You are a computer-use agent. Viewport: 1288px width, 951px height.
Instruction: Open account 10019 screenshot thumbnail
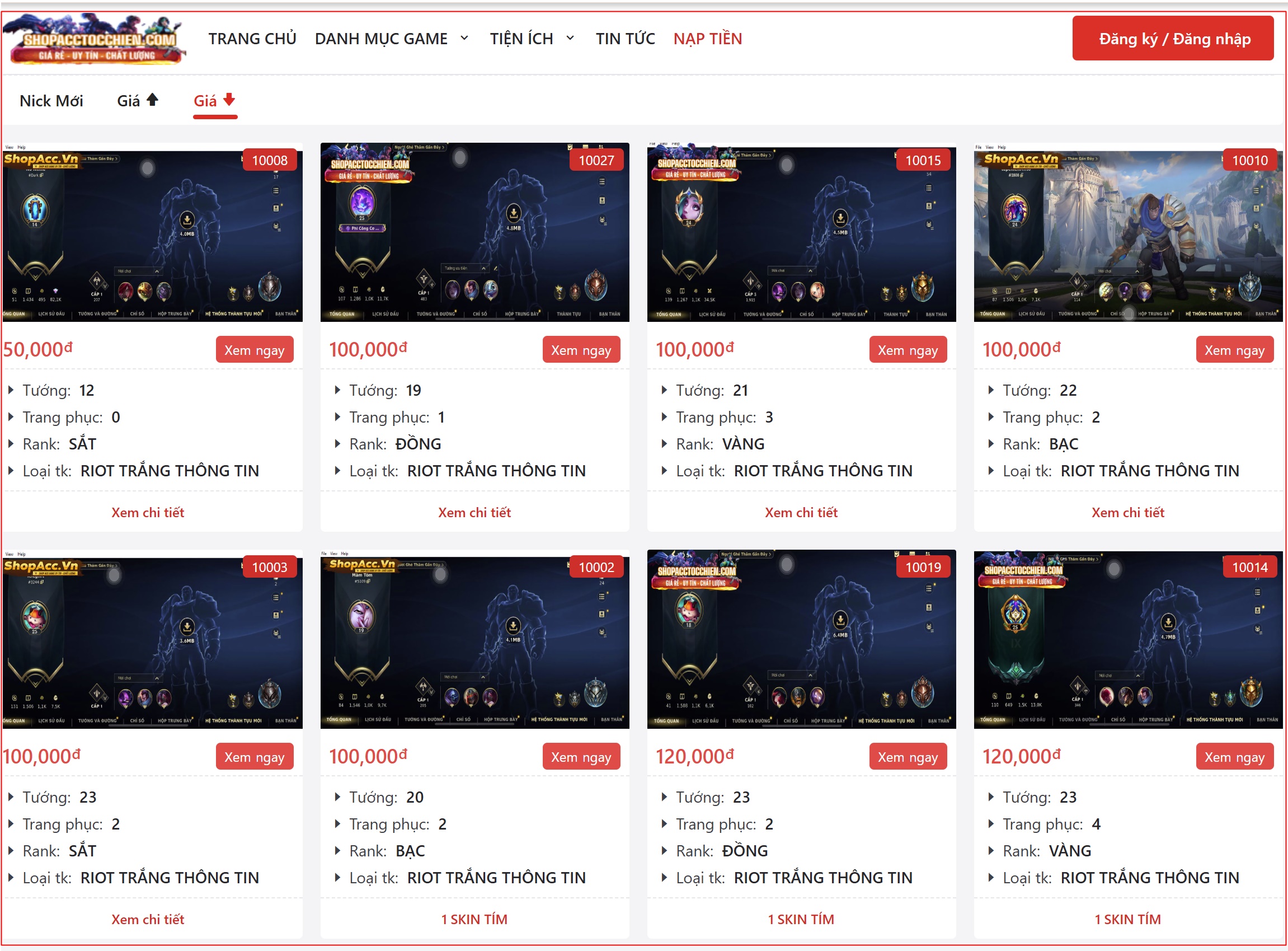point(802,640)
